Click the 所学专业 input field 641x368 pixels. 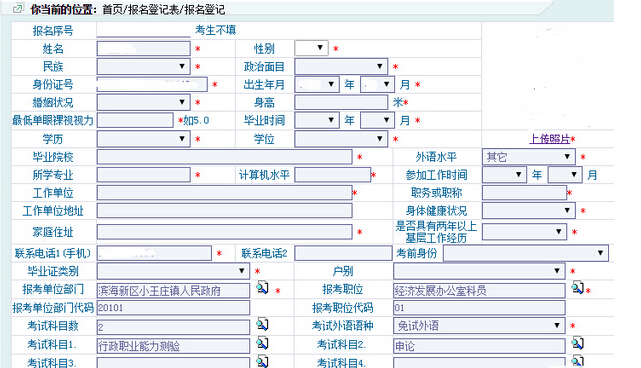tap(143, 175)
